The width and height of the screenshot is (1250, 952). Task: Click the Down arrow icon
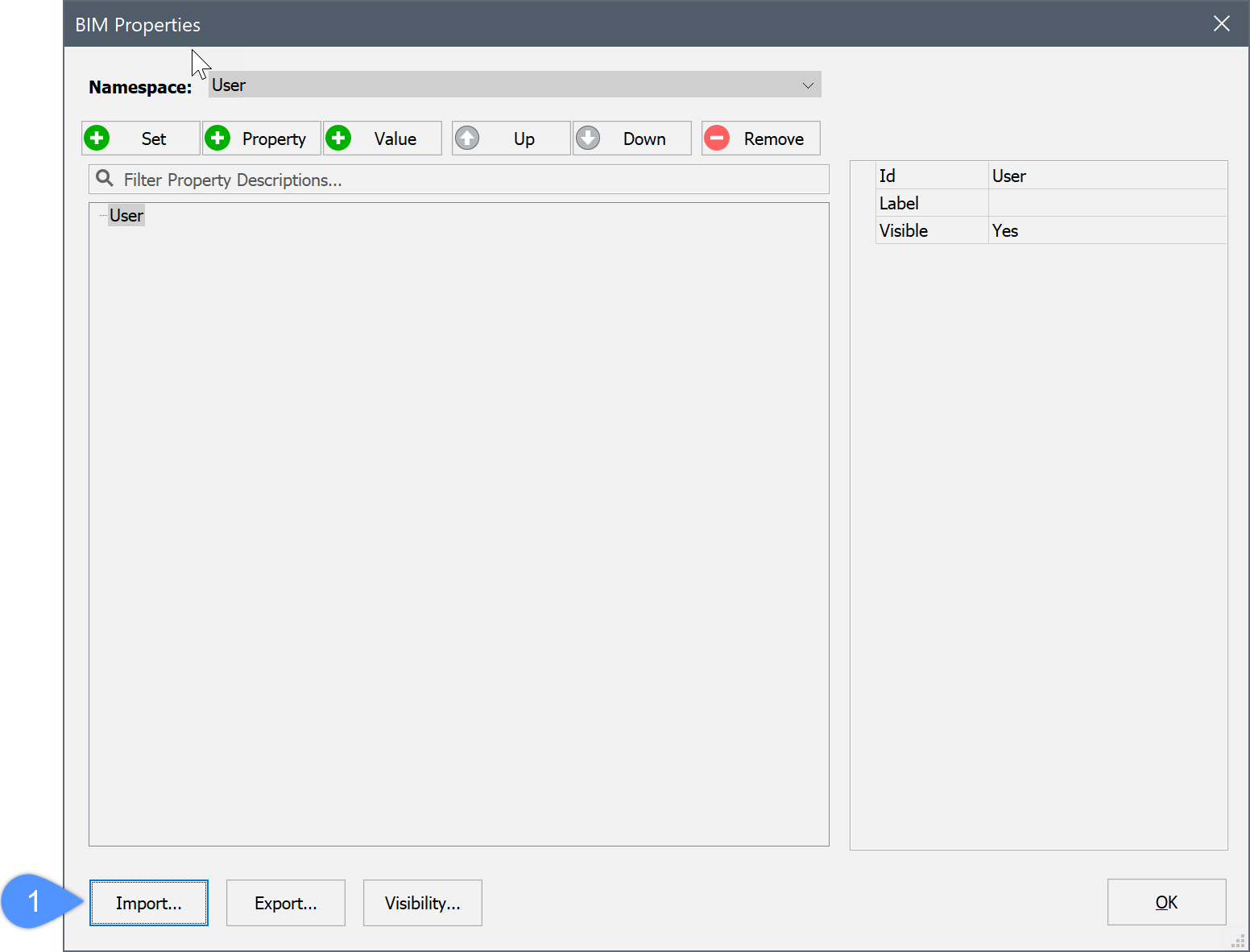(x=588, y=139)
